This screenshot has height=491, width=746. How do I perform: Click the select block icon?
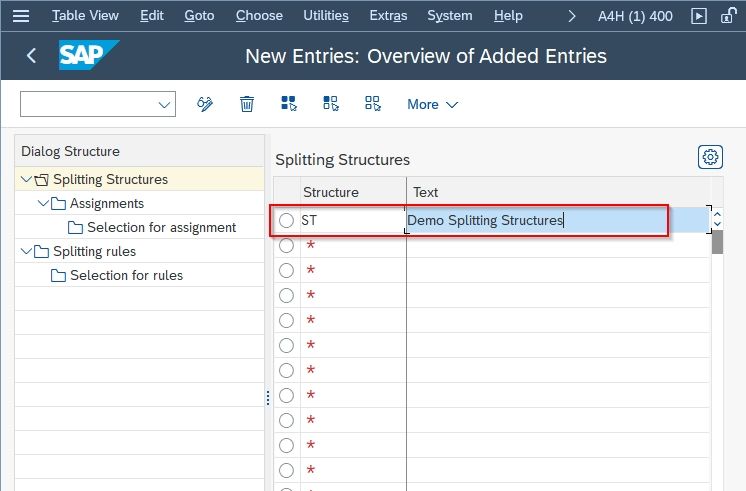[x=331, y=104]
